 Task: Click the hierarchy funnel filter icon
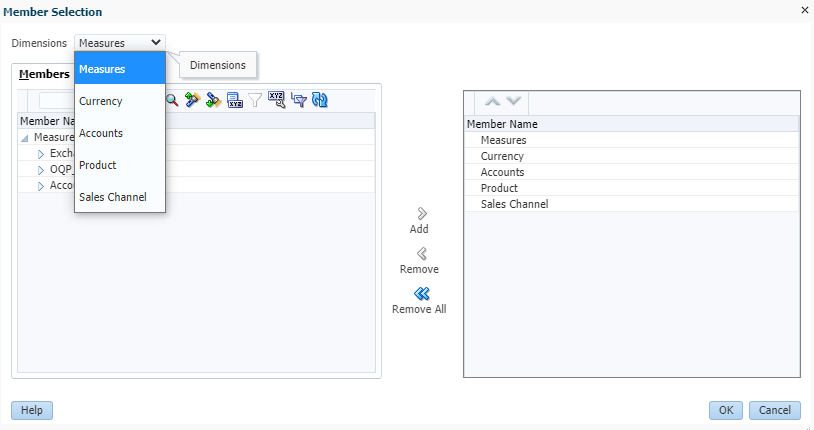(299, 100)
